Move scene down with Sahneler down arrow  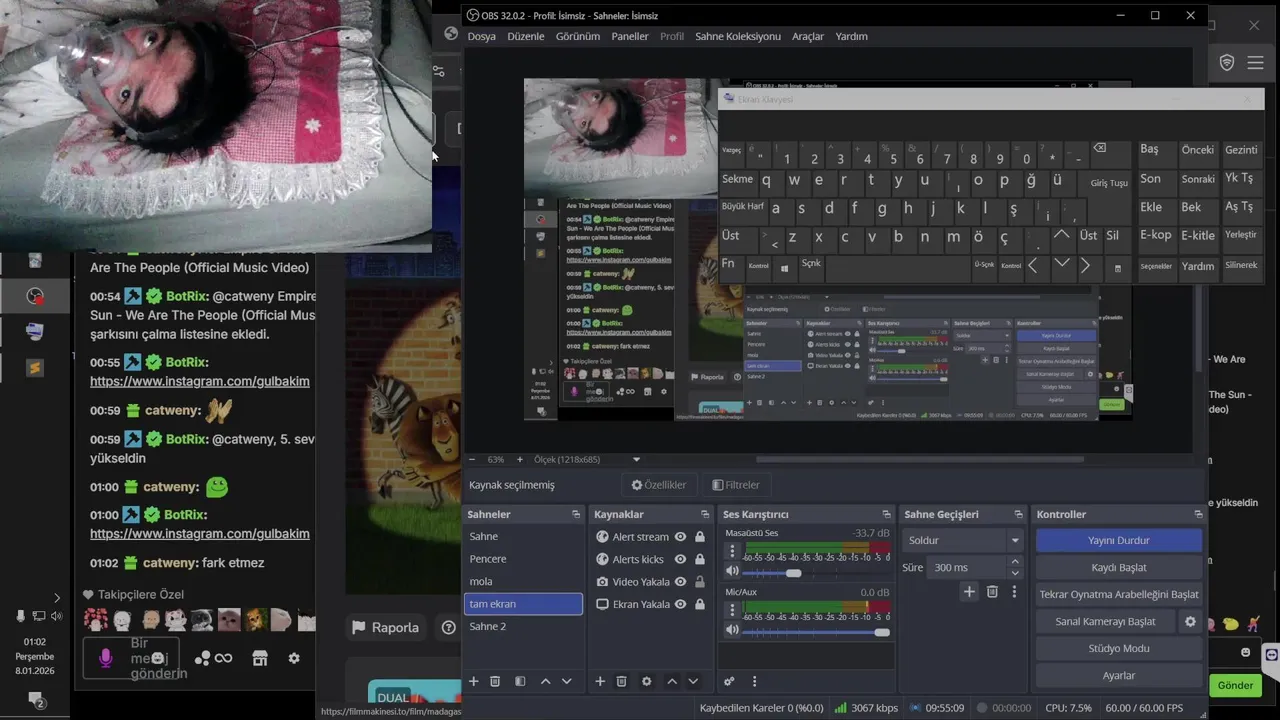click(567, 681)
